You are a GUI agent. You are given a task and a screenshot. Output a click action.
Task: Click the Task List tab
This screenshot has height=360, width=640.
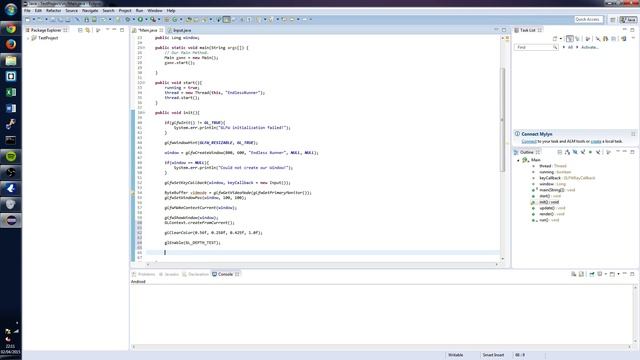[x=527, y=30]
